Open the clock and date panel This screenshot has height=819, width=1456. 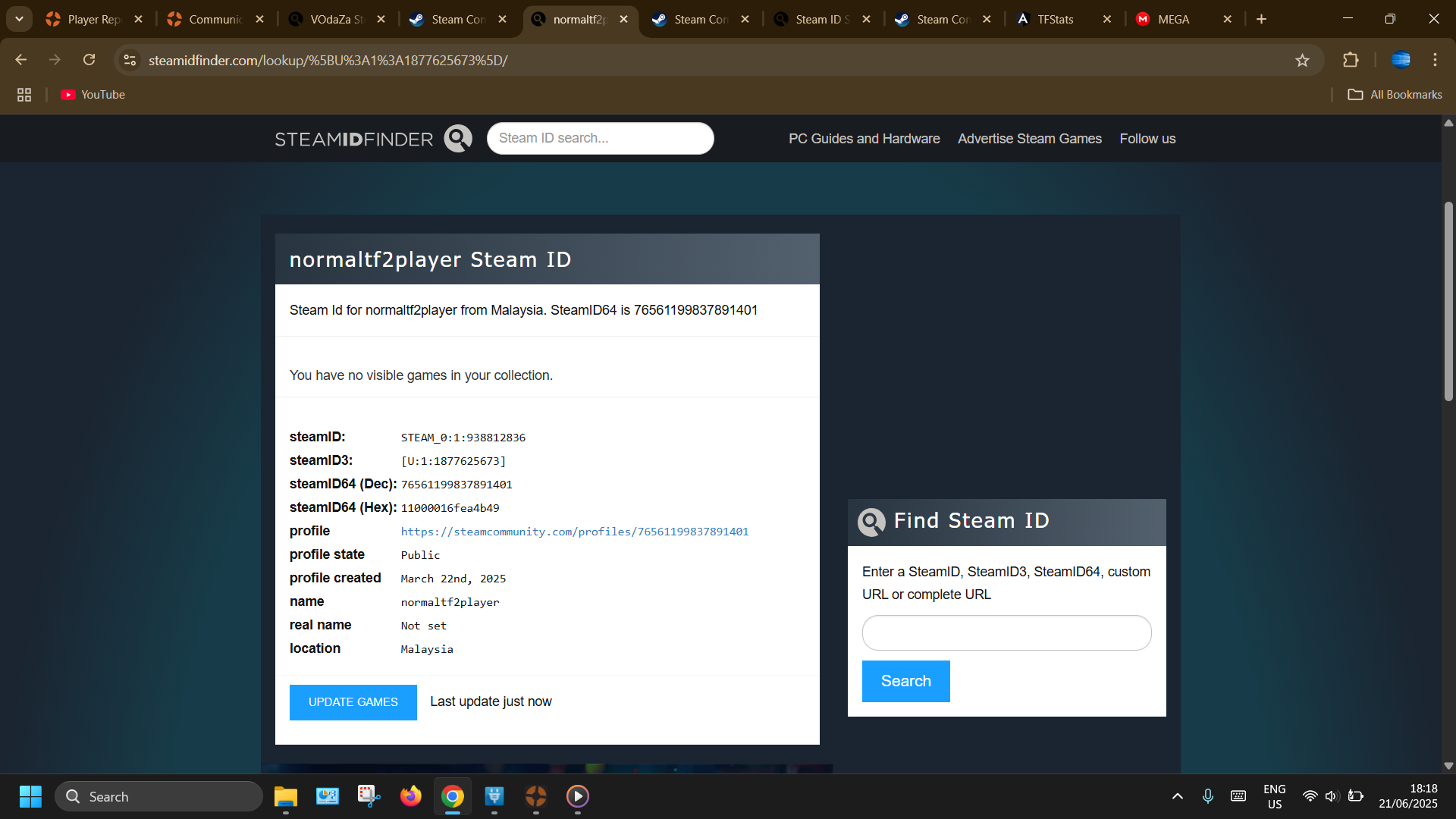click(1408, 796)
